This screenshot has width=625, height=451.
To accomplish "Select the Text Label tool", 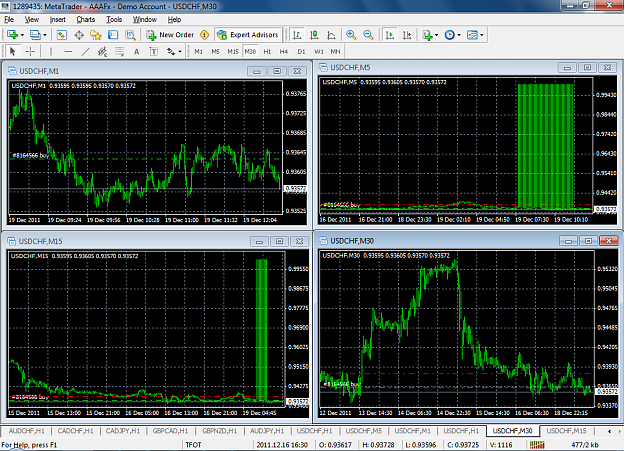I will (x=153, y=51).
